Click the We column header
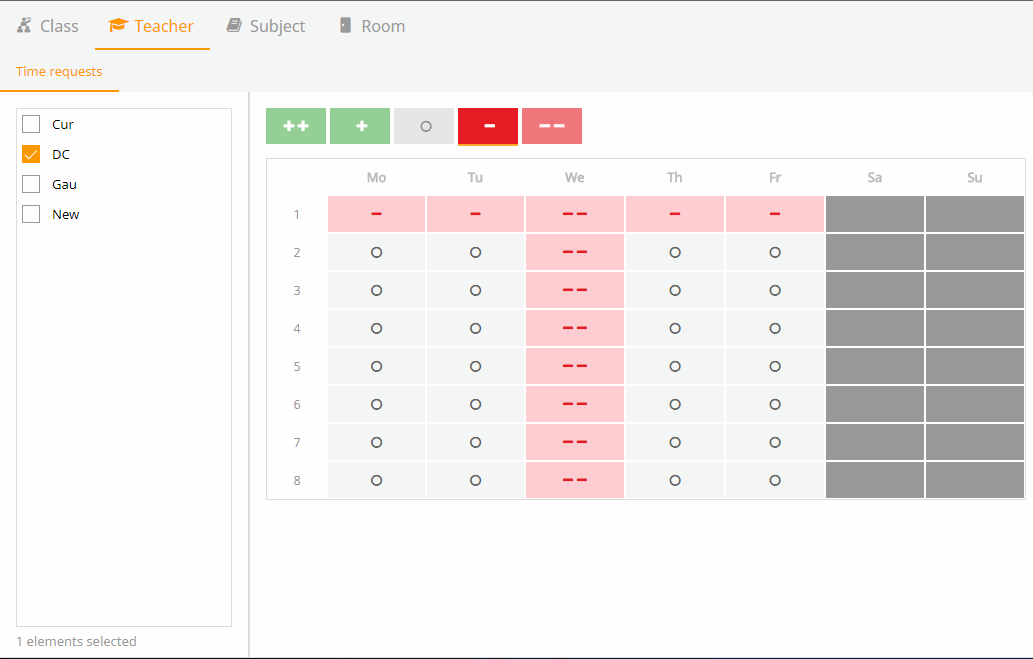This screenshot has height=659, width=1033. click(574, 177)
